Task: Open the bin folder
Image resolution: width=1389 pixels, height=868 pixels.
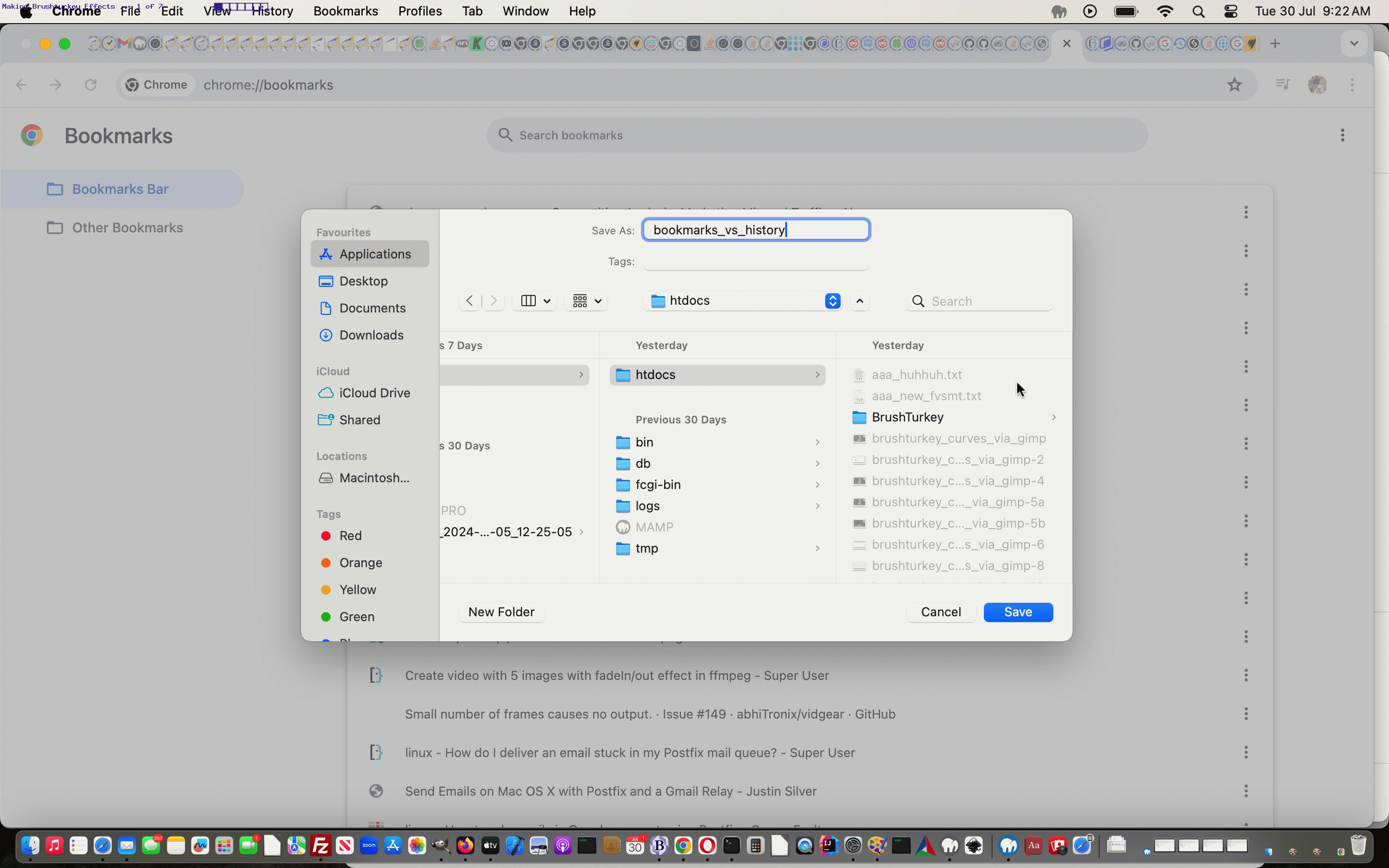Action: (x=718, y=442)
